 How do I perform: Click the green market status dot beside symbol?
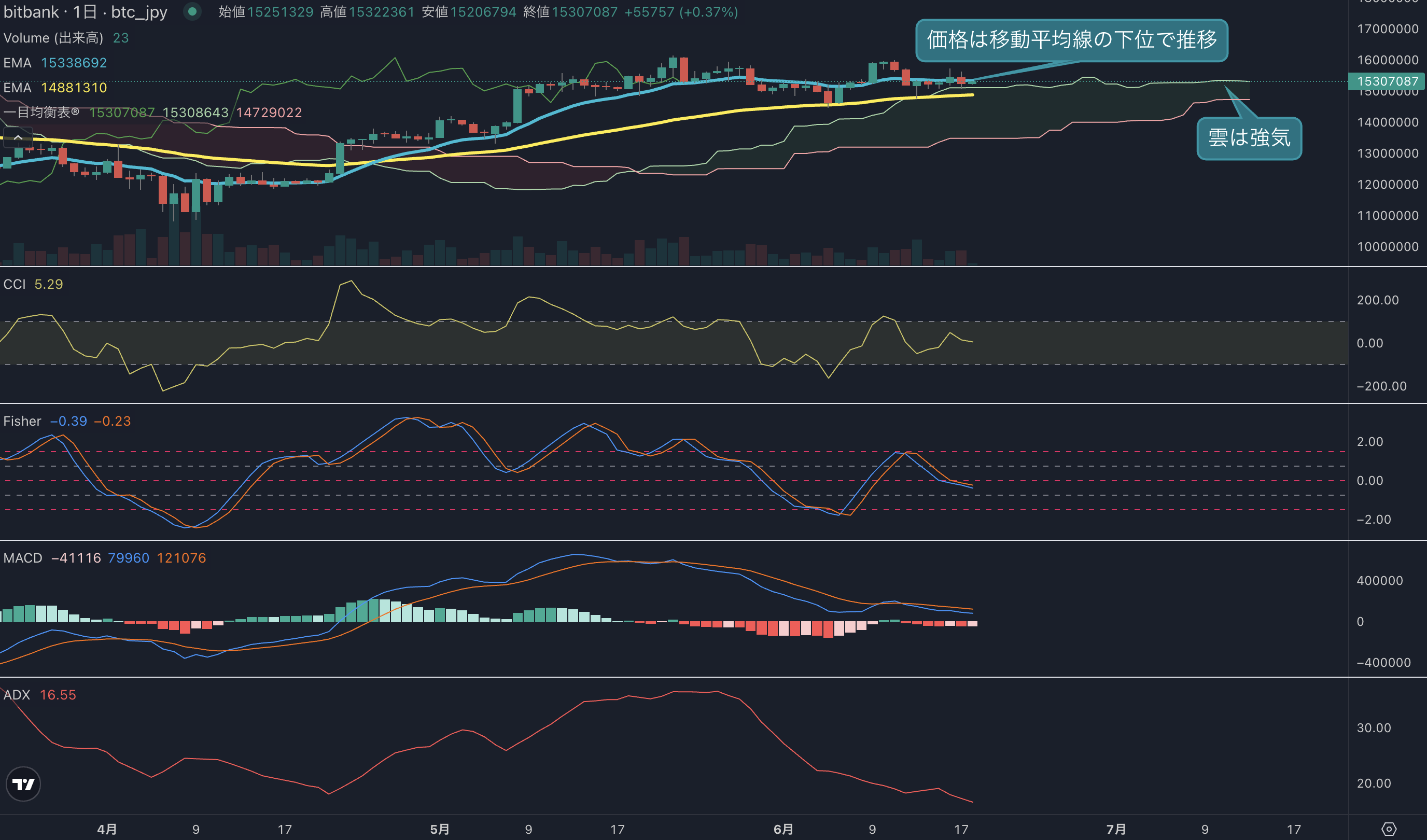tap(192, 11)
